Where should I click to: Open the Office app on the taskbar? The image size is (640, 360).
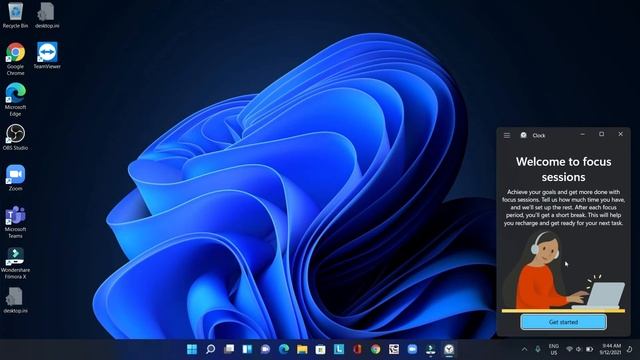coord(357,349)
